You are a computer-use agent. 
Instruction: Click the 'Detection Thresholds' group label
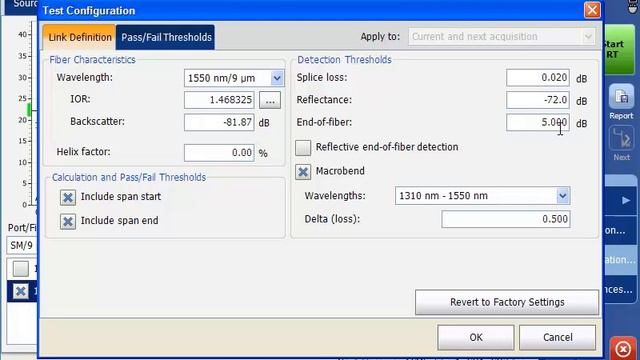point(344,60)
